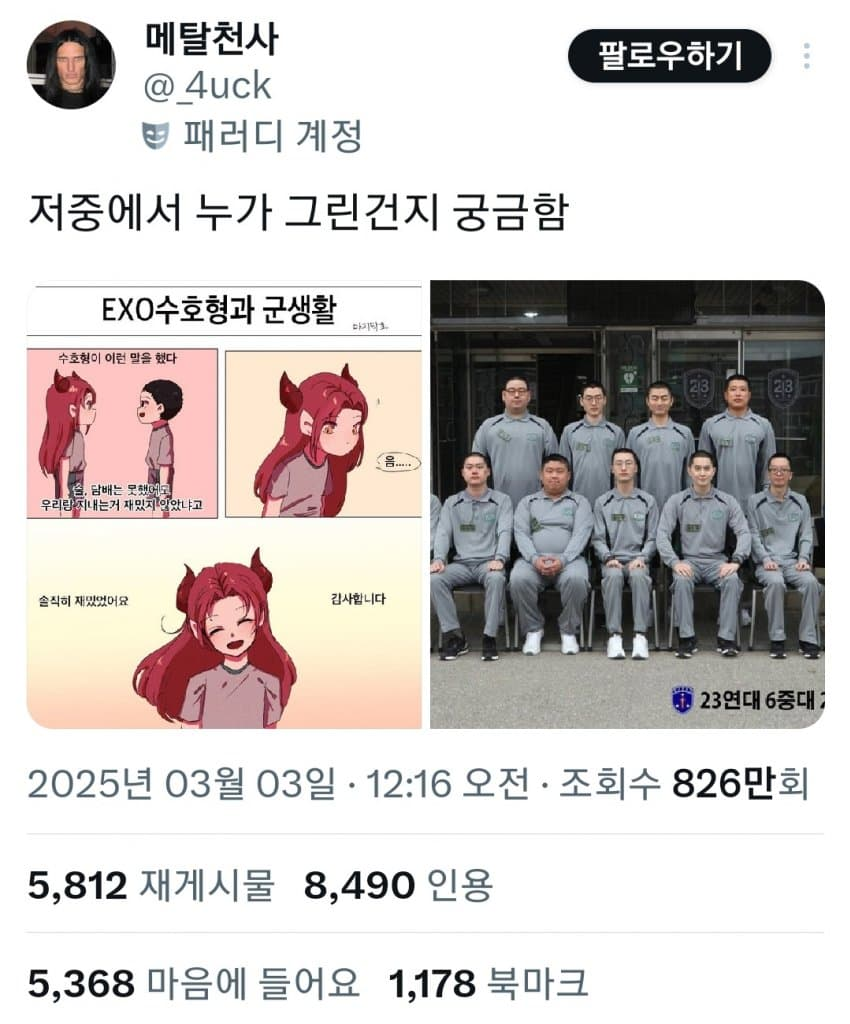
Task: Open the 메탈천사 profile avatar
Action: (71, 64)
